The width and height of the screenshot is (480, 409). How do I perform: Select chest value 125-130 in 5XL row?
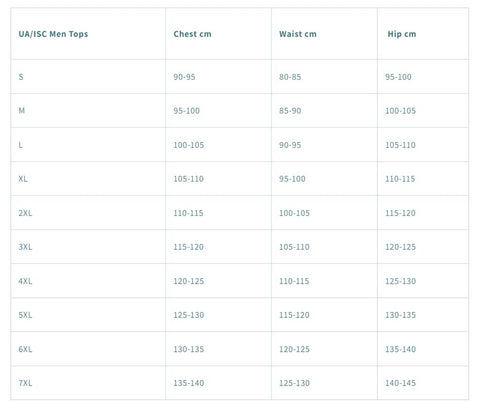tap(188, 315)
